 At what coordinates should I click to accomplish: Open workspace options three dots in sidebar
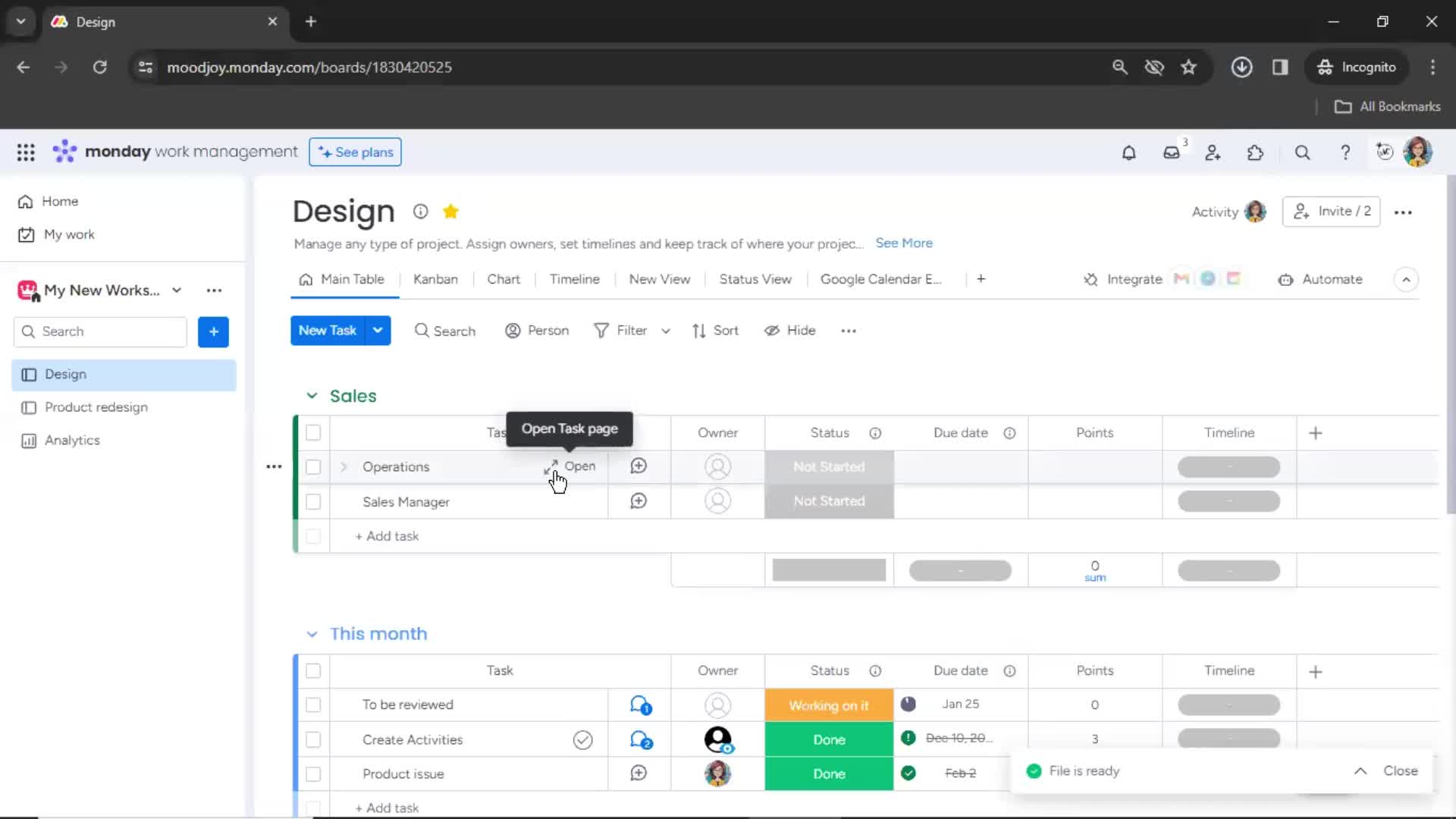[215, 290]
